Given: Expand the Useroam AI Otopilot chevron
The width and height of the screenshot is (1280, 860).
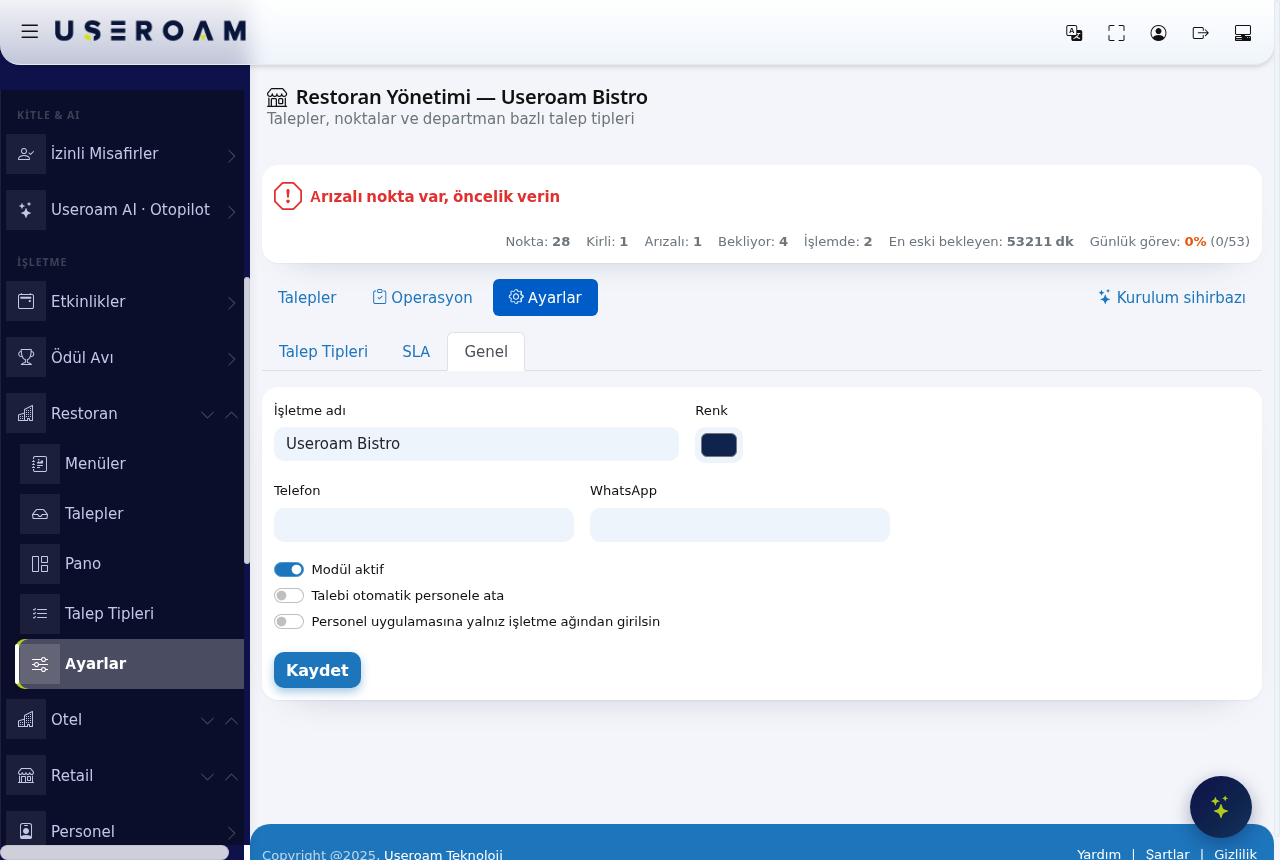Looking at the screenshot, I should [231, 211].
